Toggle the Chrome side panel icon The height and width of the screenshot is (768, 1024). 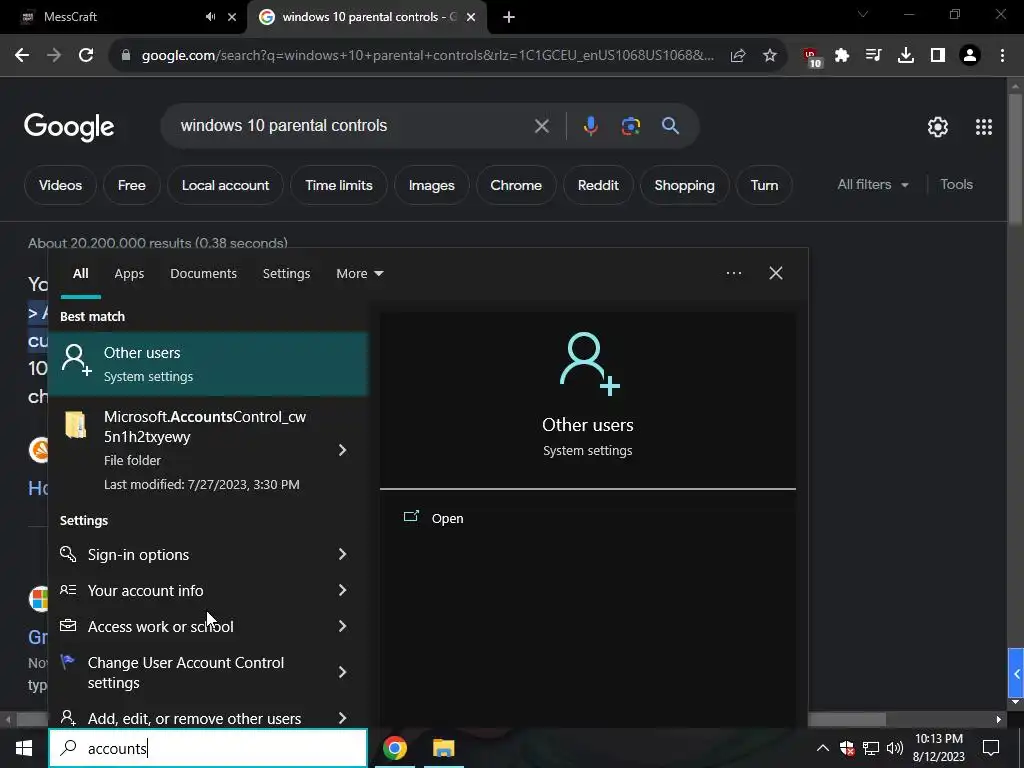coord(938,56)
